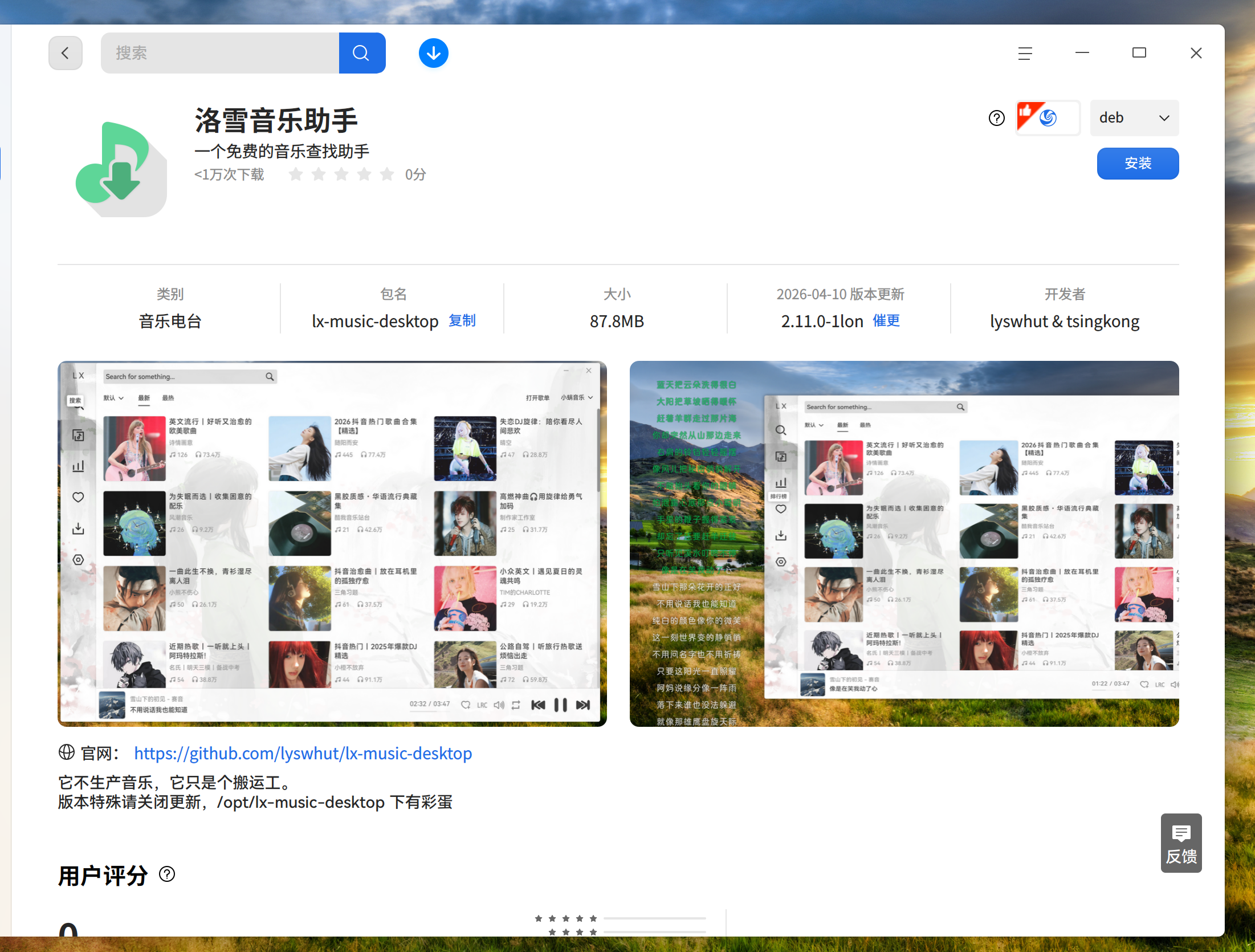Click 安装 to install the app
The width and height of the screenshot is (1255, 952).
point(1138,163)
